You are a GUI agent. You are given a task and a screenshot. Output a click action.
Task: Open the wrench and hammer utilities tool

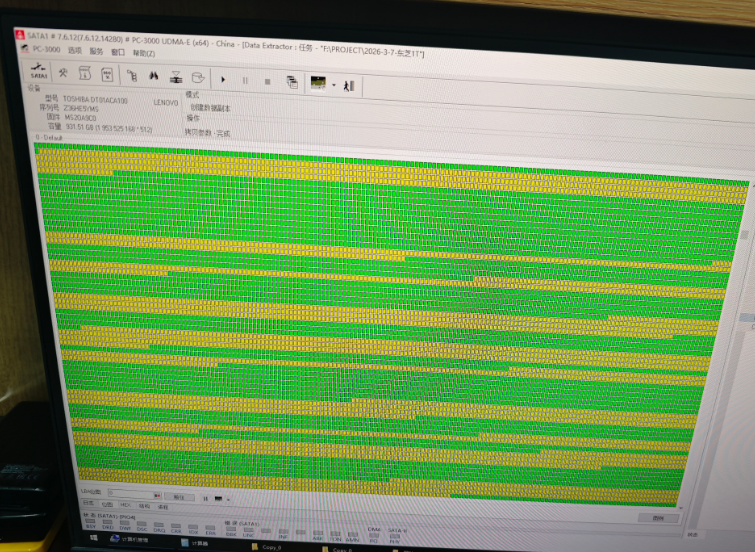click(x=62, y=74)
